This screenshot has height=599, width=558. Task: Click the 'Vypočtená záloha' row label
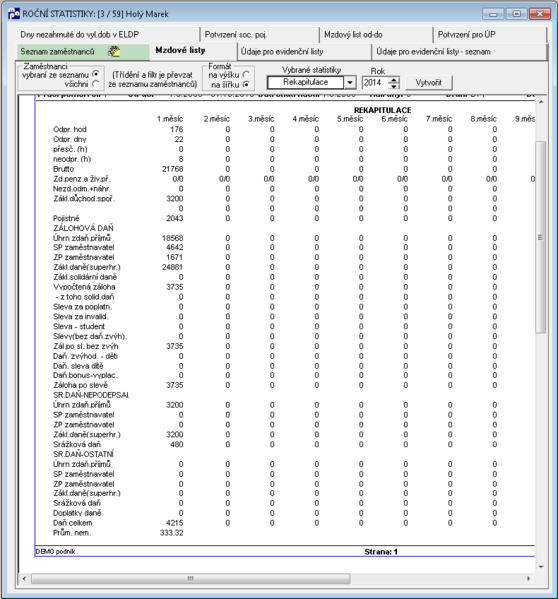(x=84, y=287)
